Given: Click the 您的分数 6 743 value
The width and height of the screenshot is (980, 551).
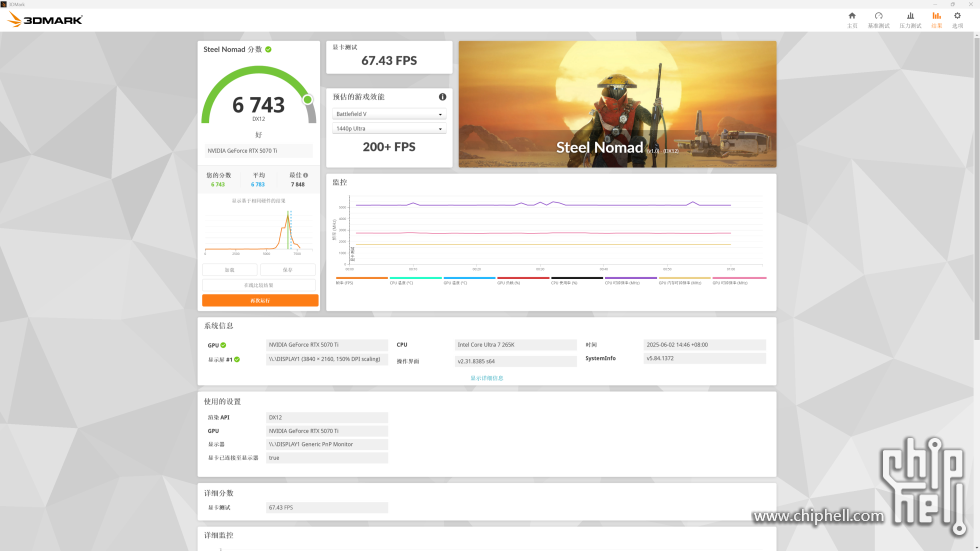Looking at the screenshot, I should click(218, 184).
